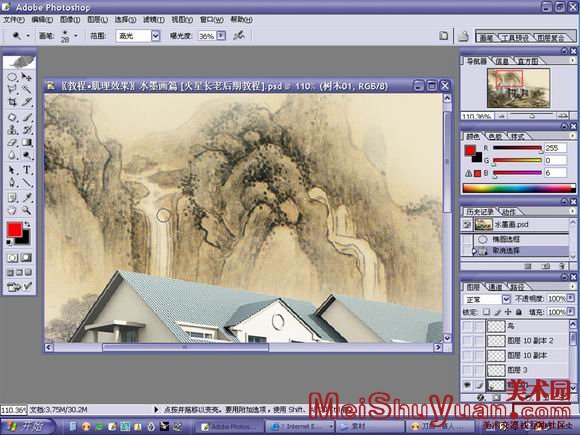Screen dimensions: 580x435
Task: Select the Notes tool
Action: [12, 198]
